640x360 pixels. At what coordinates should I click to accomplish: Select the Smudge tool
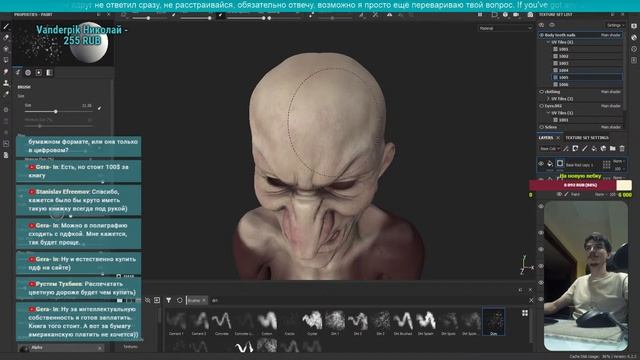(x=6, y=72)
